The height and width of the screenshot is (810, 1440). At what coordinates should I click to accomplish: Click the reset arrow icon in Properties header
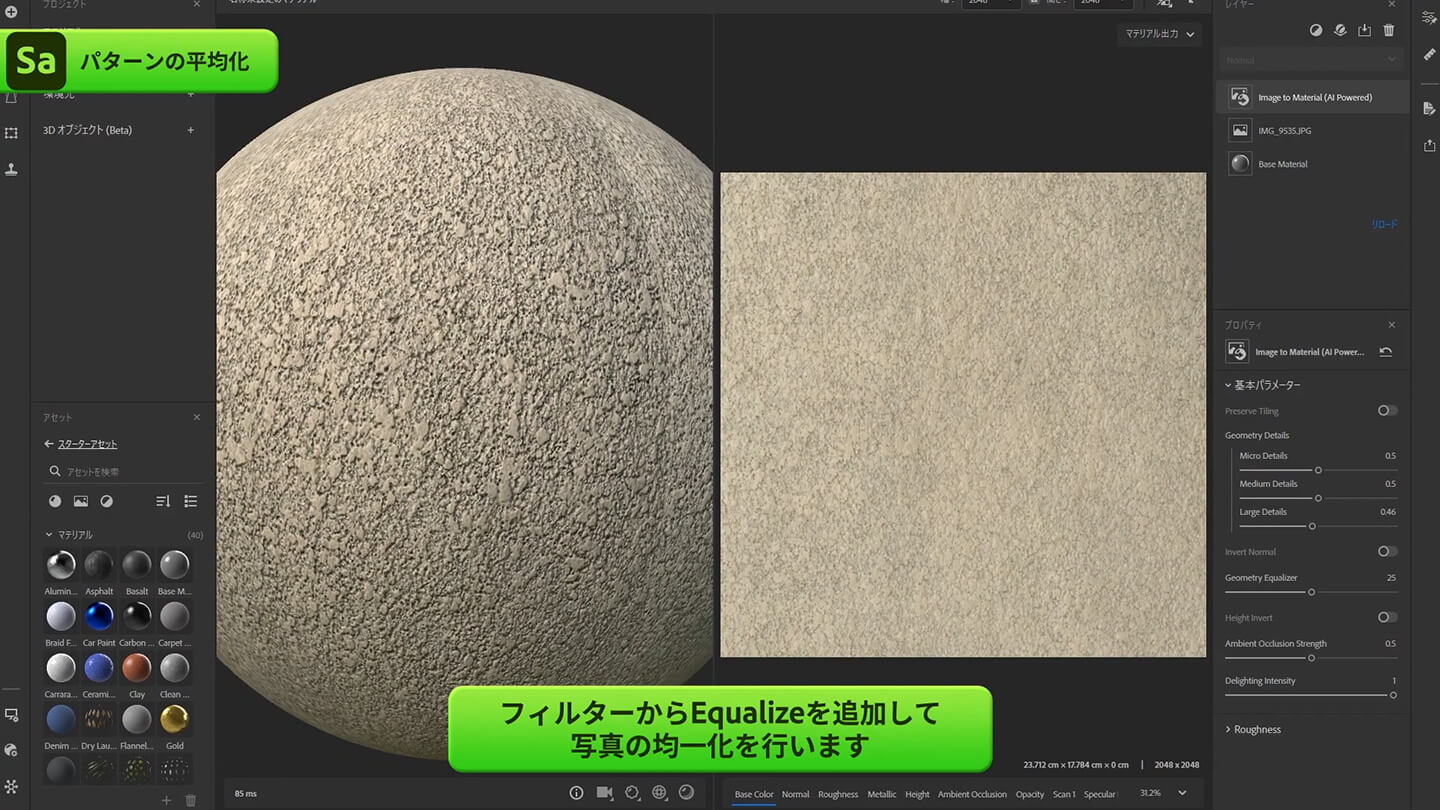(1385, 352)
